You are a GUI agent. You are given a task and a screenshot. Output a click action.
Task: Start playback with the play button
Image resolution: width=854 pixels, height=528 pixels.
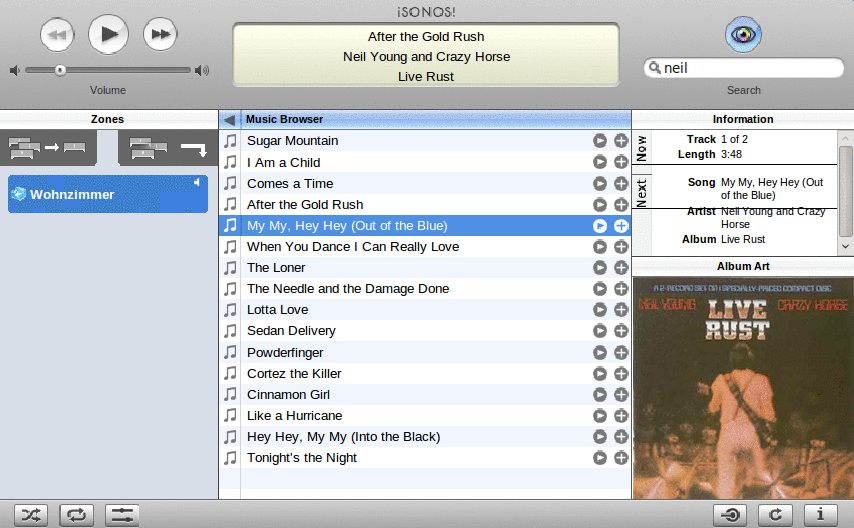coord(108,34)
